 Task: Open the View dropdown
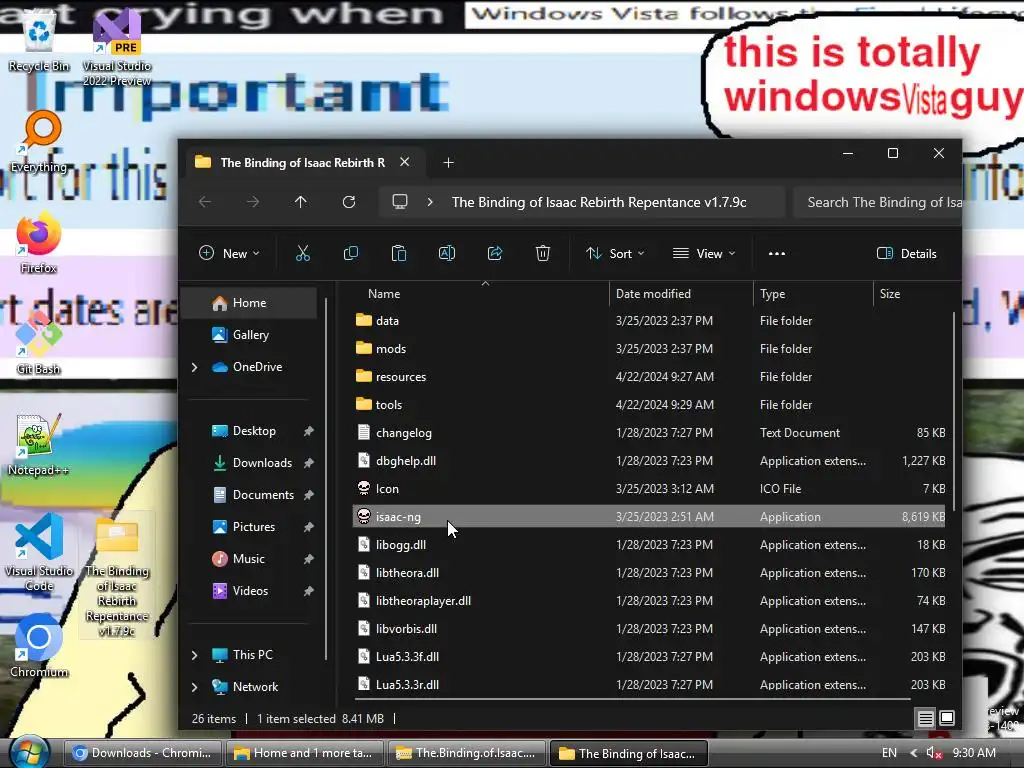[x=704, y=253]
